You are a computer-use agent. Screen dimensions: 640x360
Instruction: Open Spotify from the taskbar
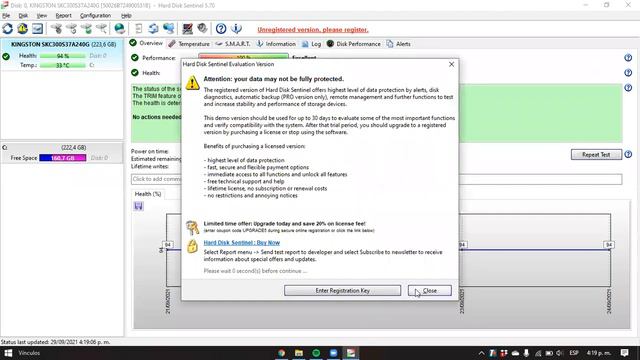tap(316, 353)
